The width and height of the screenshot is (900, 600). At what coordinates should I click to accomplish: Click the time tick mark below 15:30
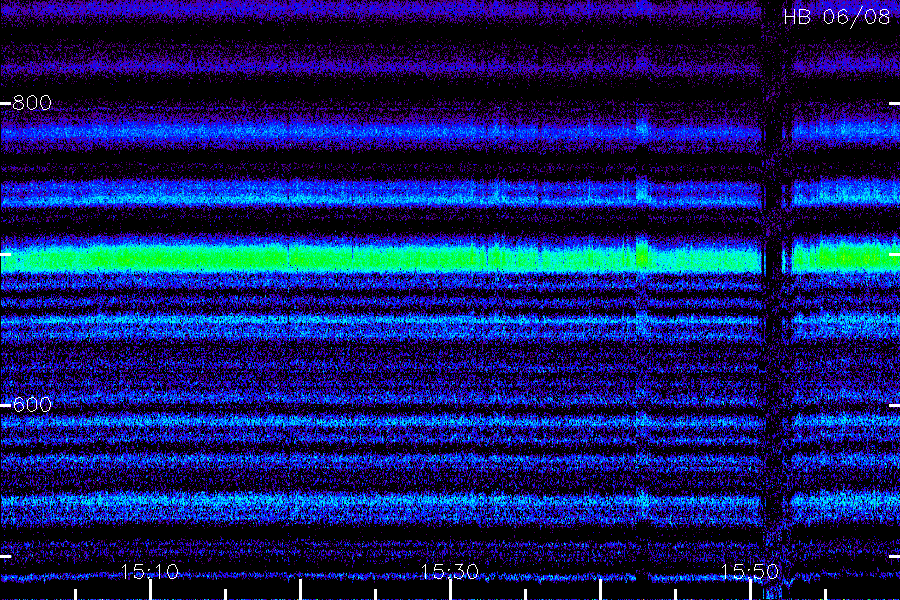[450, 590]
